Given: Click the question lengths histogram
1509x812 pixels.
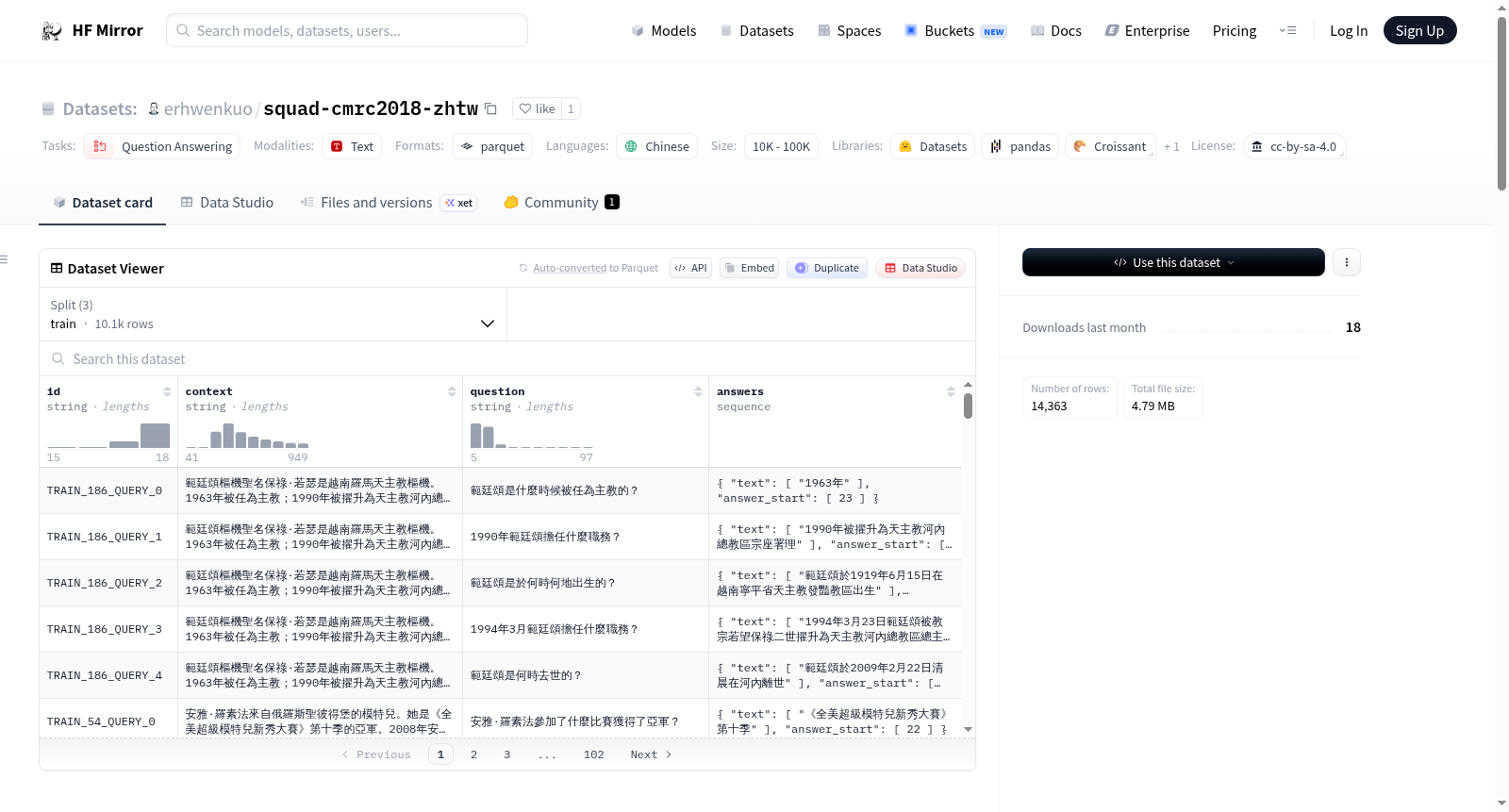Looking at the screenshot, I should pyautogui.click(x=532, y=436).
